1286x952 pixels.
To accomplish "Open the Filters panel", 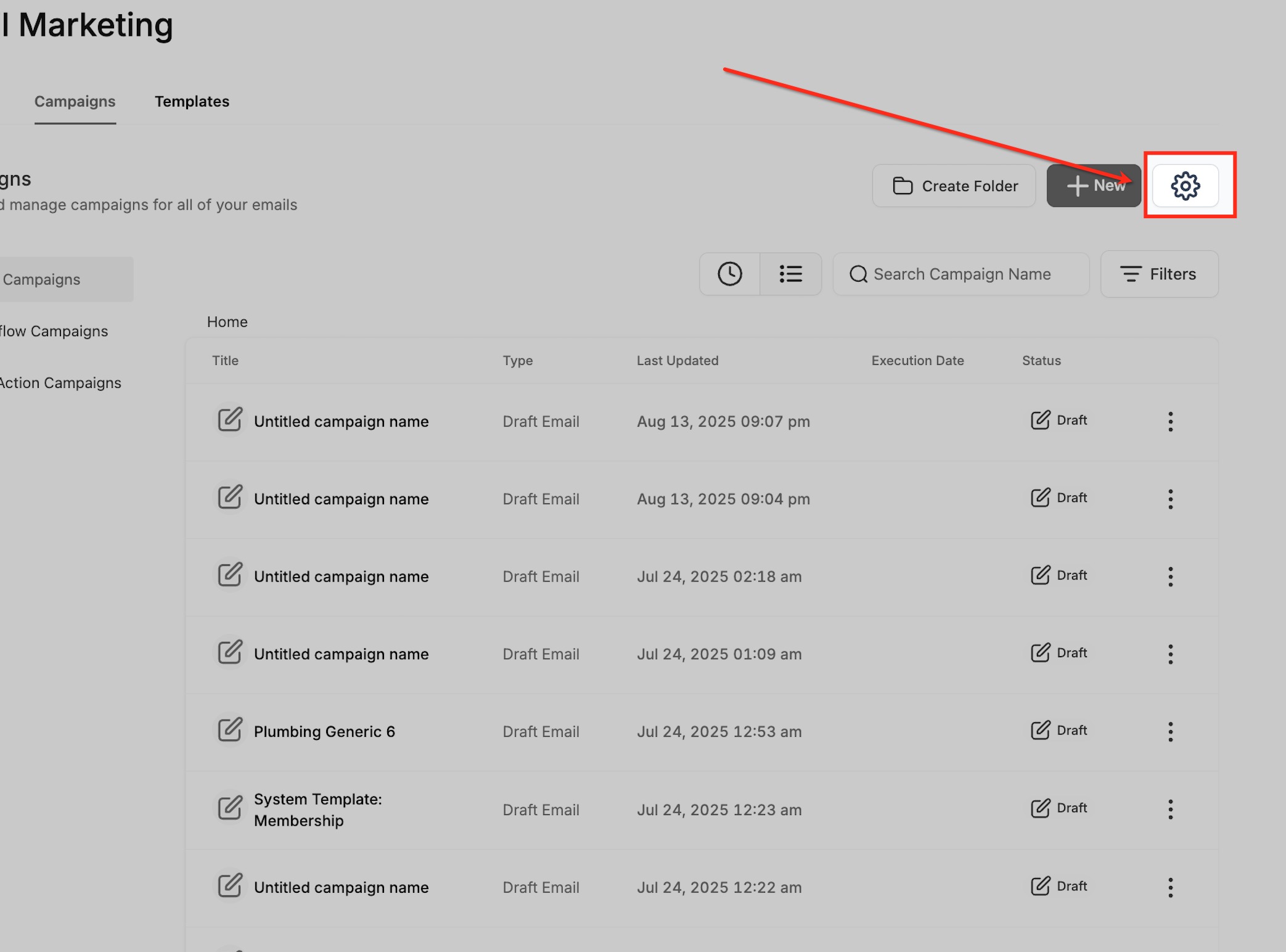I will click(1159, 274).
